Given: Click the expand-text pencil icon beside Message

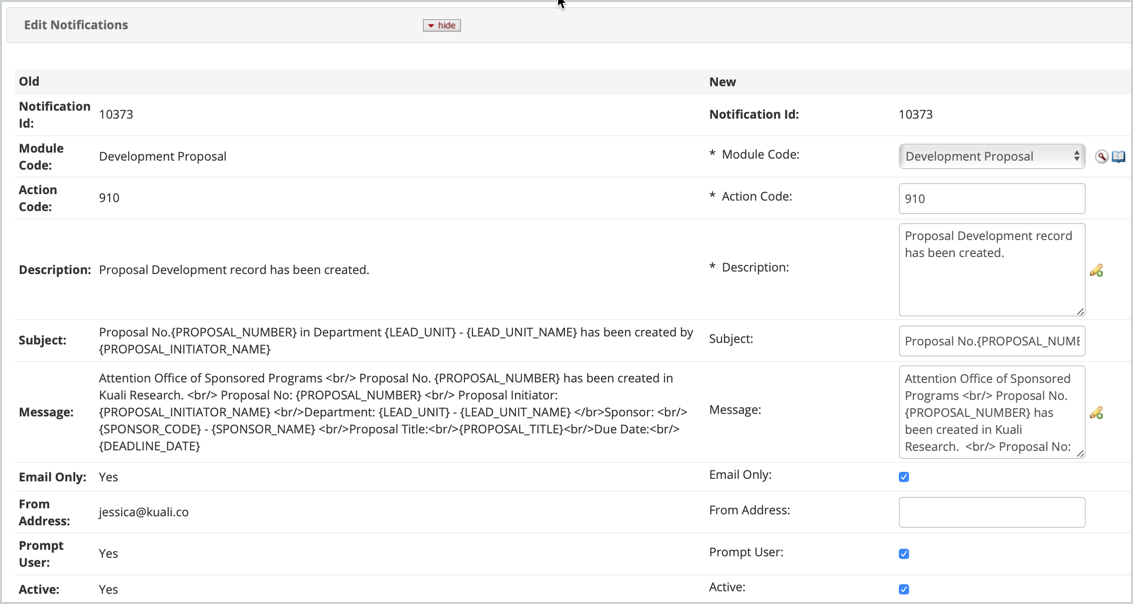Looking at the screenshot, I should [x=1096, y=413].
